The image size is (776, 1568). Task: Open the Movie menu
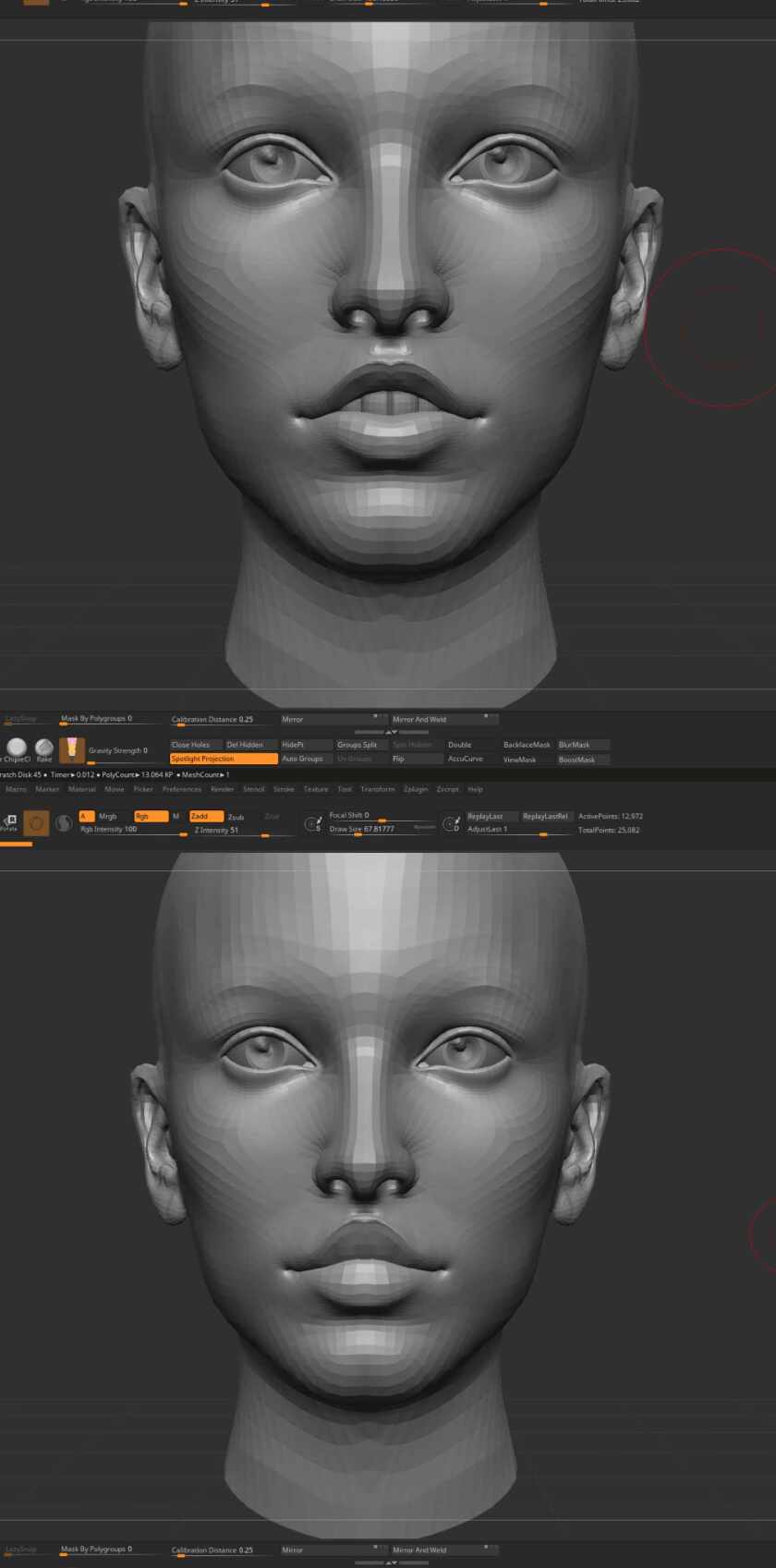(115, 789)
